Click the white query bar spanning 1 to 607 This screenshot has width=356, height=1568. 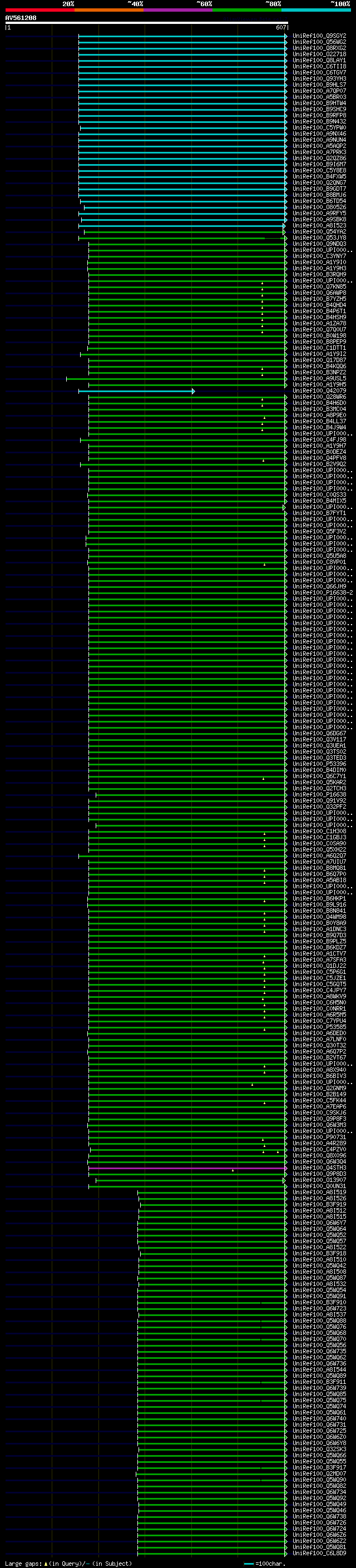147,23
